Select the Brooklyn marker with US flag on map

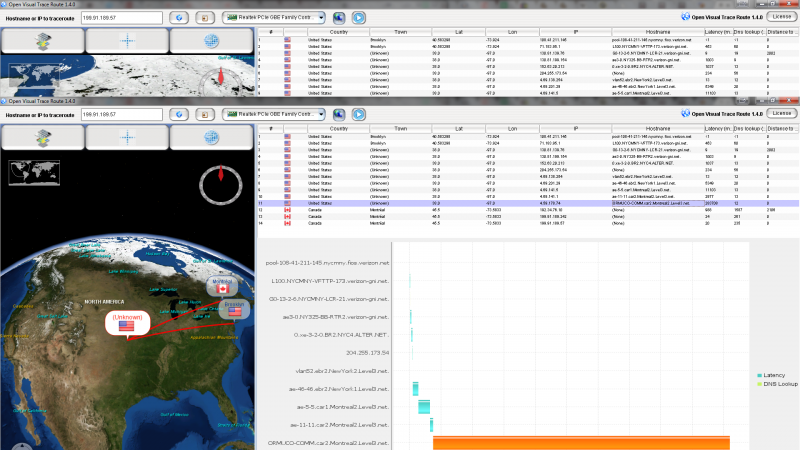pos(234,309)
